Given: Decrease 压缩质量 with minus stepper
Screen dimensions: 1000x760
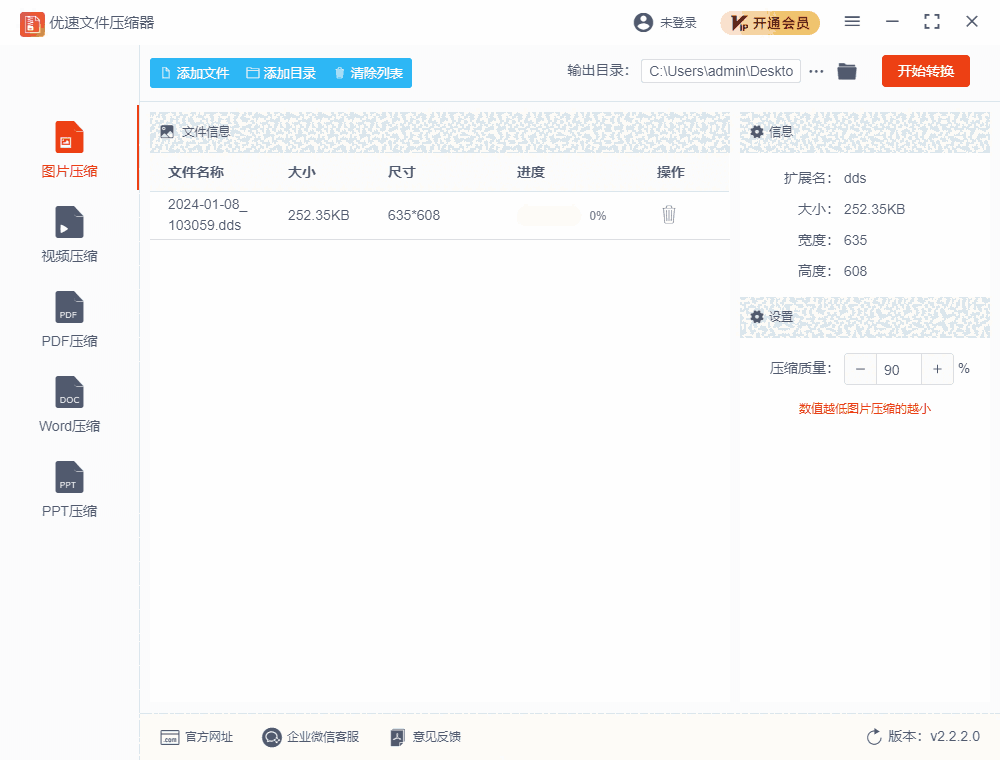Looking at the screenshot, I should 860,369.
